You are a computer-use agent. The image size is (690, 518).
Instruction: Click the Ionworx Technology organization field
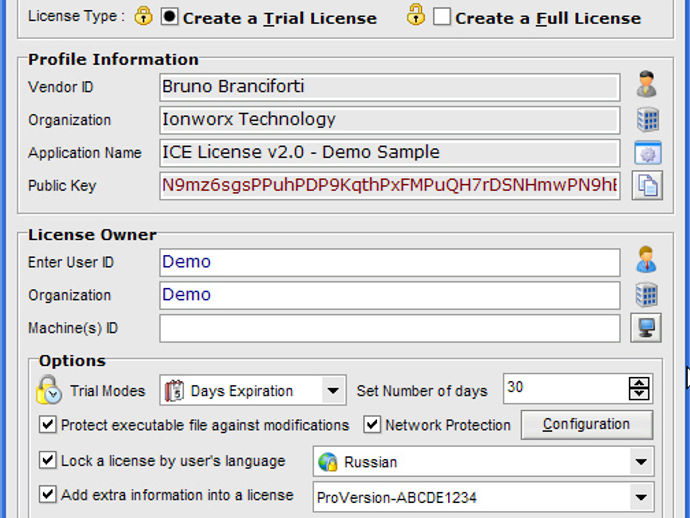[x=390, y=120]
